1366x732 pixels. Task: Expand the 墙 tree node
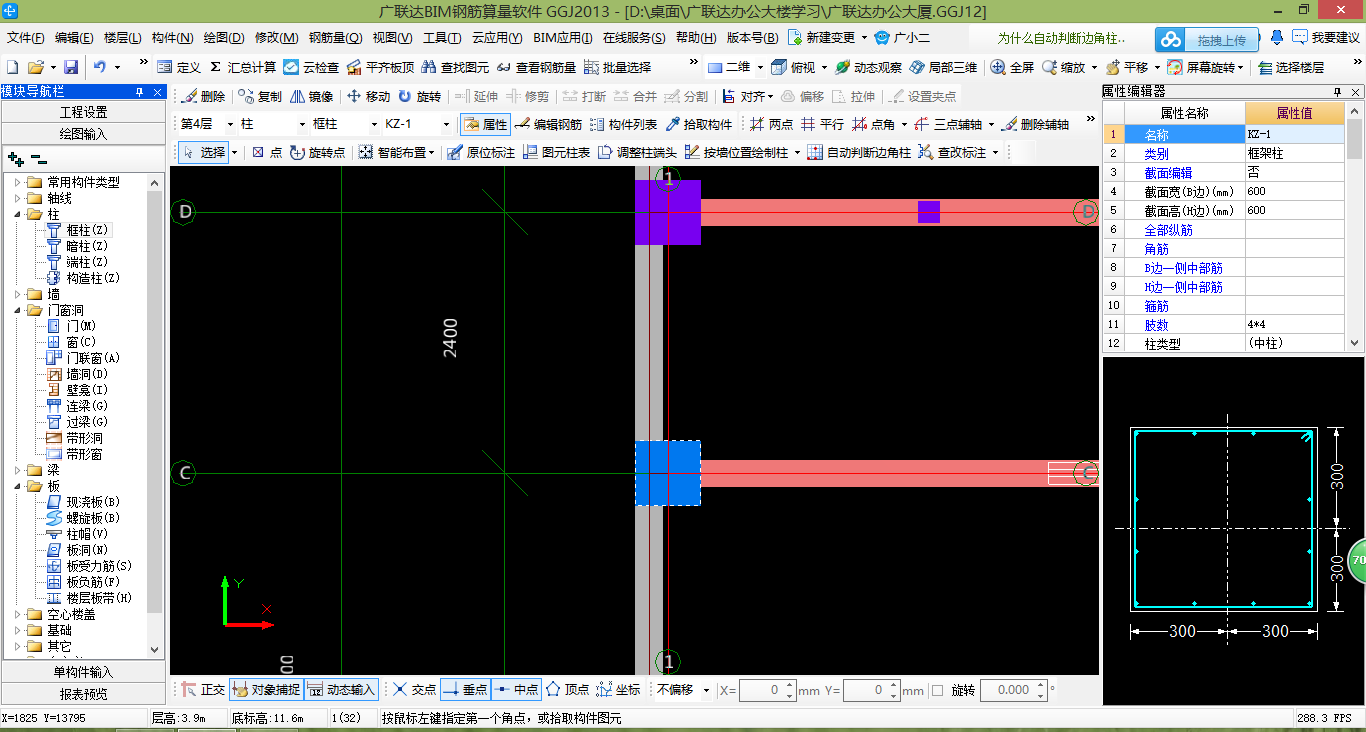18,294
